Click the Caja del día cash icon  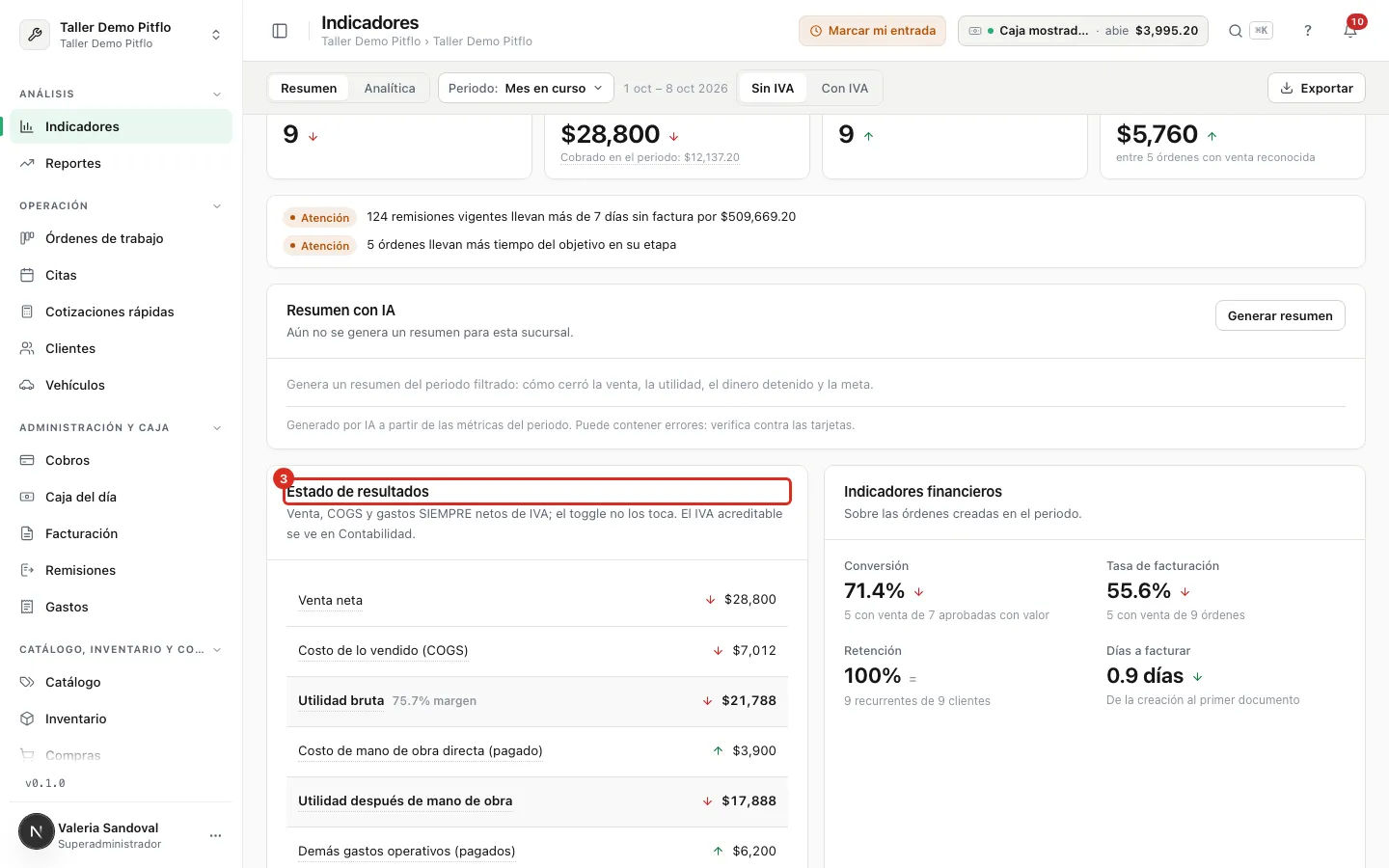27,497
